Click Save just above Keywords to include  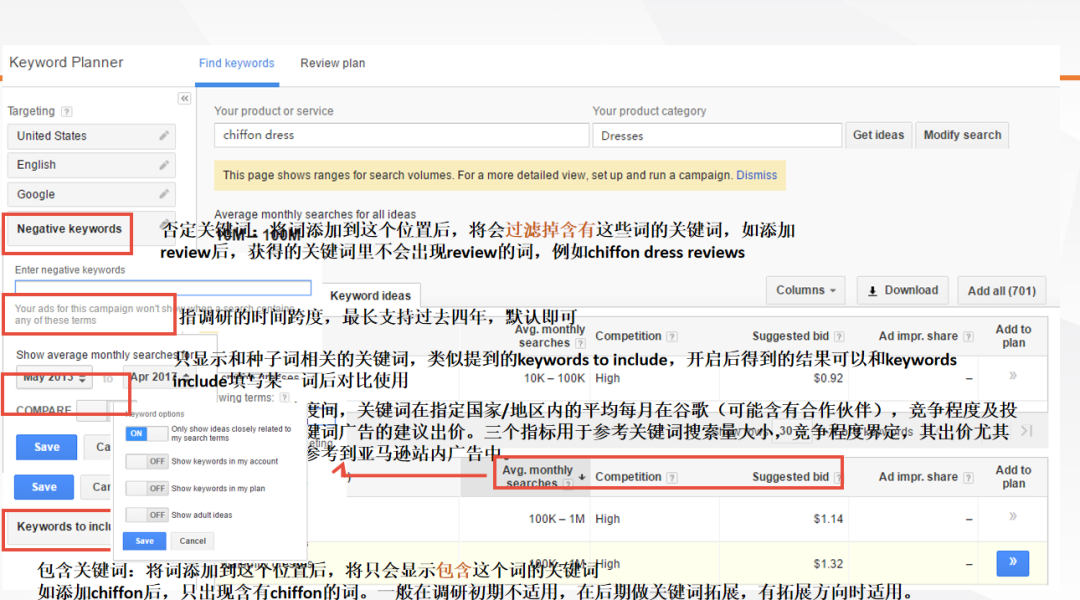[x=44, y=487]
